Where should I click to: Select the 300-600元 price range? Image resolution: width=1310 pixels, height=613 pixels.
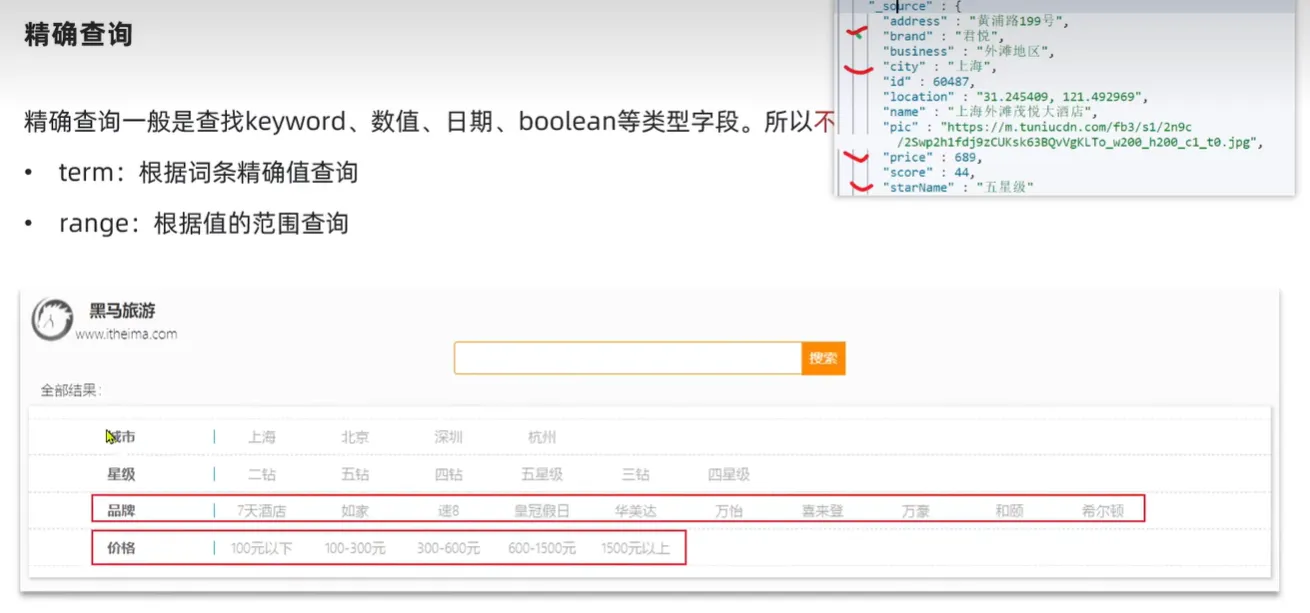pos(448,548)
